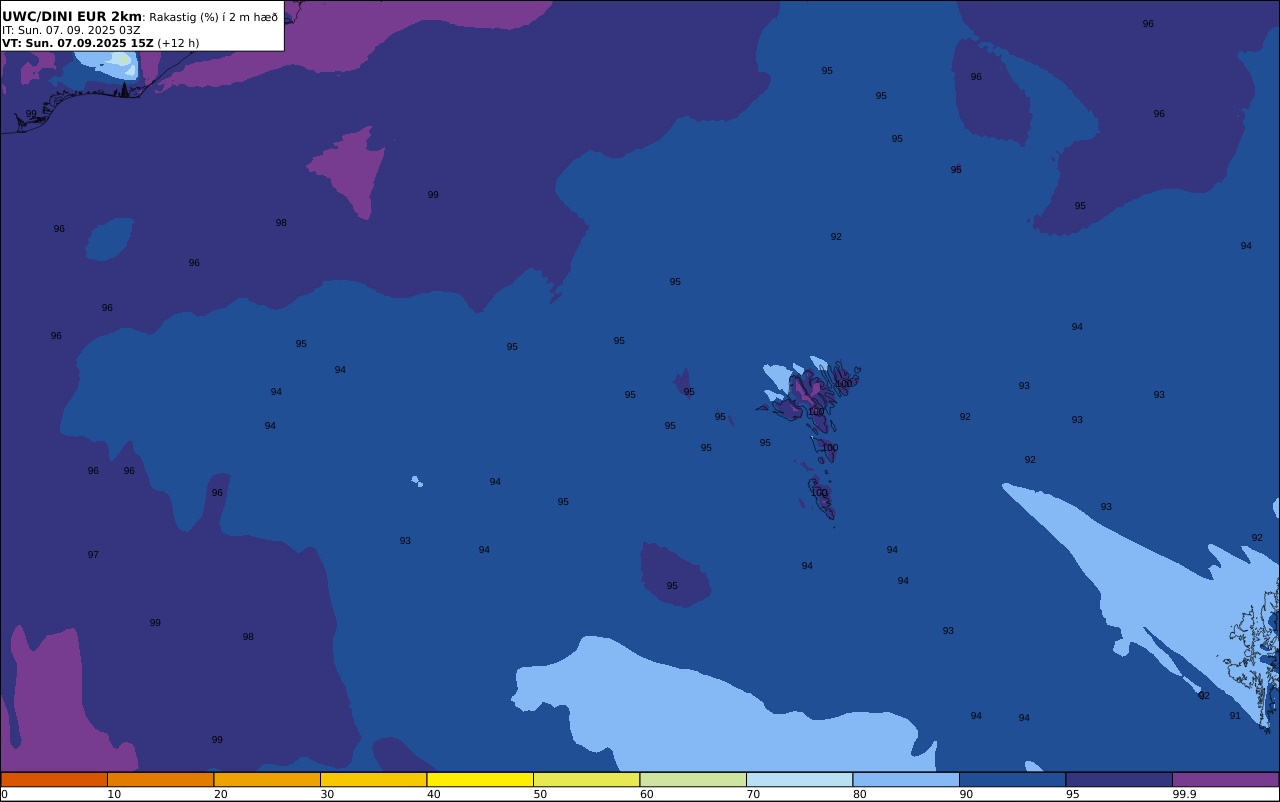1280x802 pixels.
Task: Click the "99.9" legend tick label
Action: click(1184, 794)
